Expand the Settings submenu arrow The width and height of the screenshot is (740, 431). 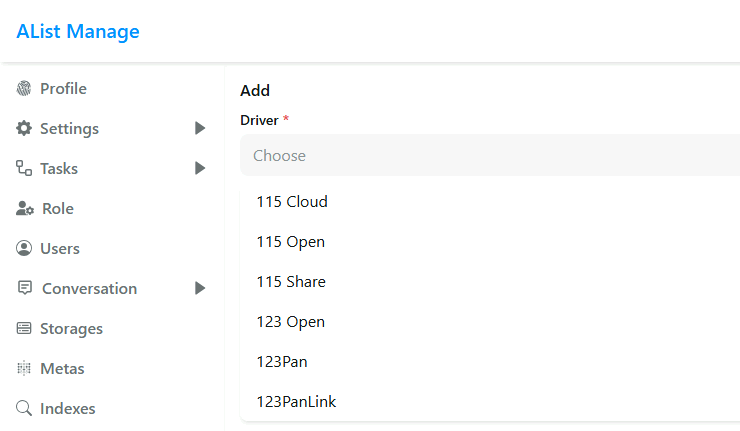pos(200,129)
